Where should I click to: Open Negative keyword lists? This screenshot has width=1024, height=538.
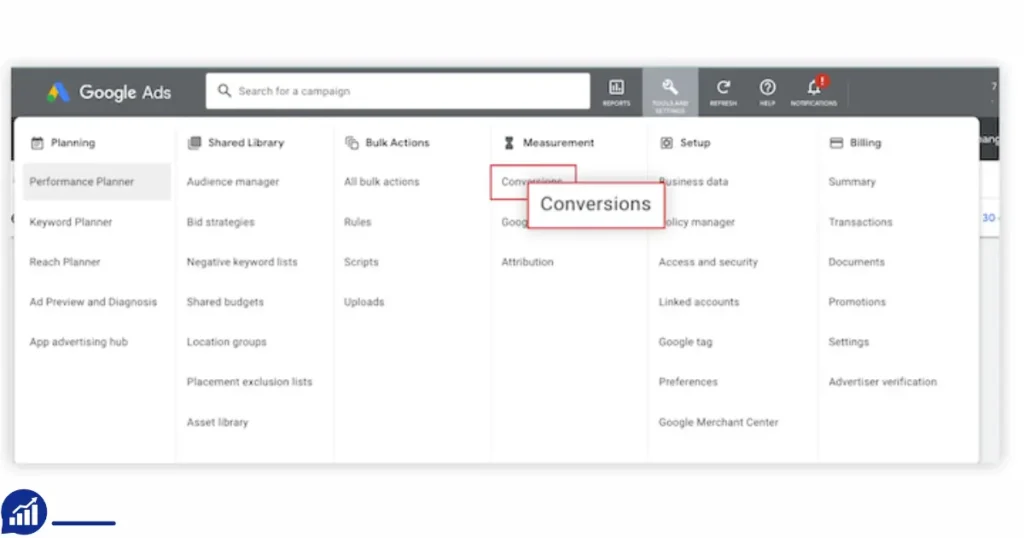coord(242,262)
